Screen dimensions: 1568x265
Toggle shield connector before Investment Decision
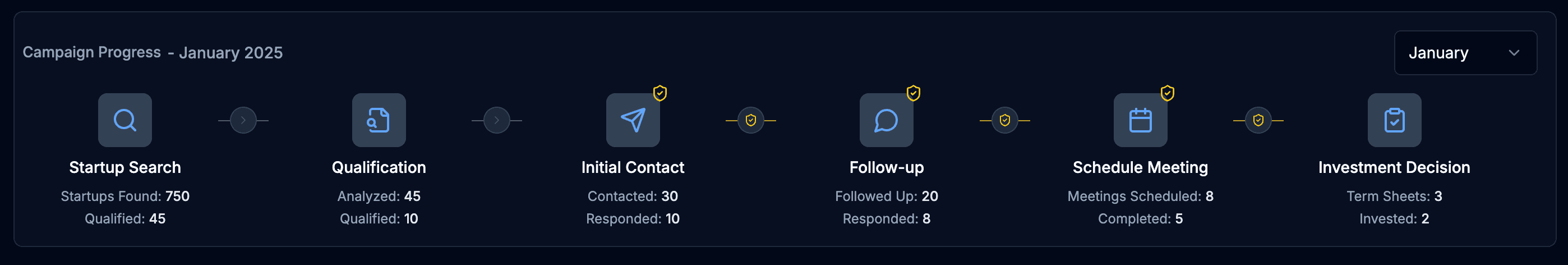point(1258,121)
